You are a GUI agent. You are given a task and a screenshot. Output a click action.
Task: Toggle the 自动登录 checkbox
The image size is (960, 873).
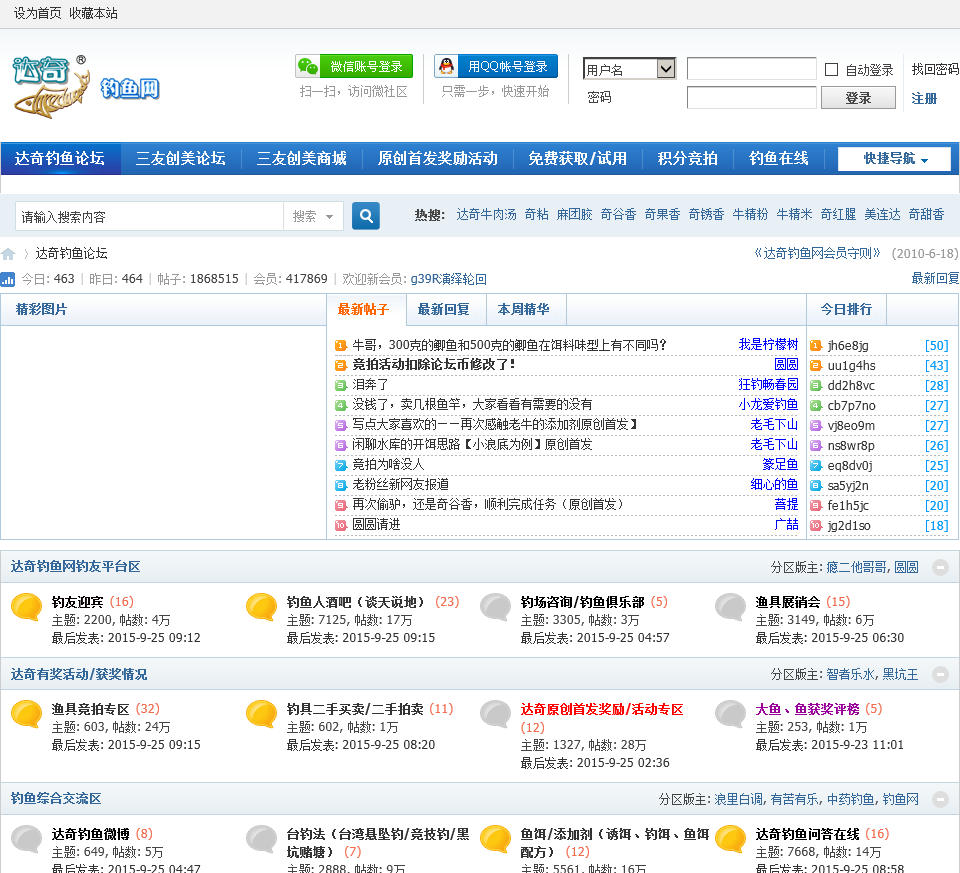pos(831,70)
